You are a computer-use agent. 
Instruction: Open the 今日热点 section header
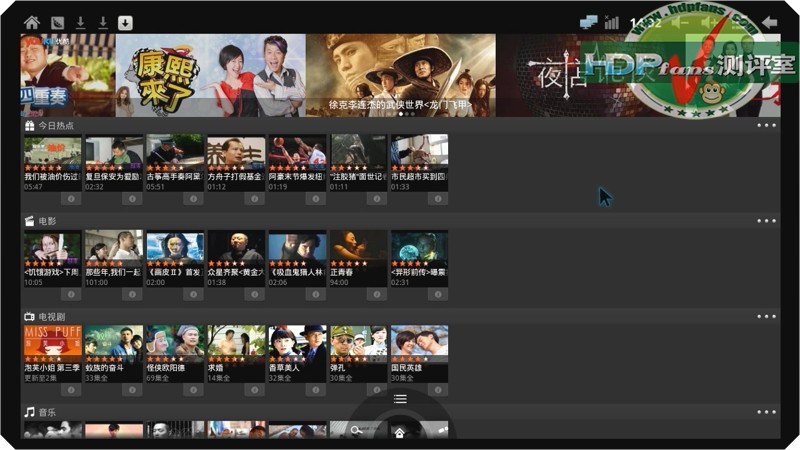401,126
